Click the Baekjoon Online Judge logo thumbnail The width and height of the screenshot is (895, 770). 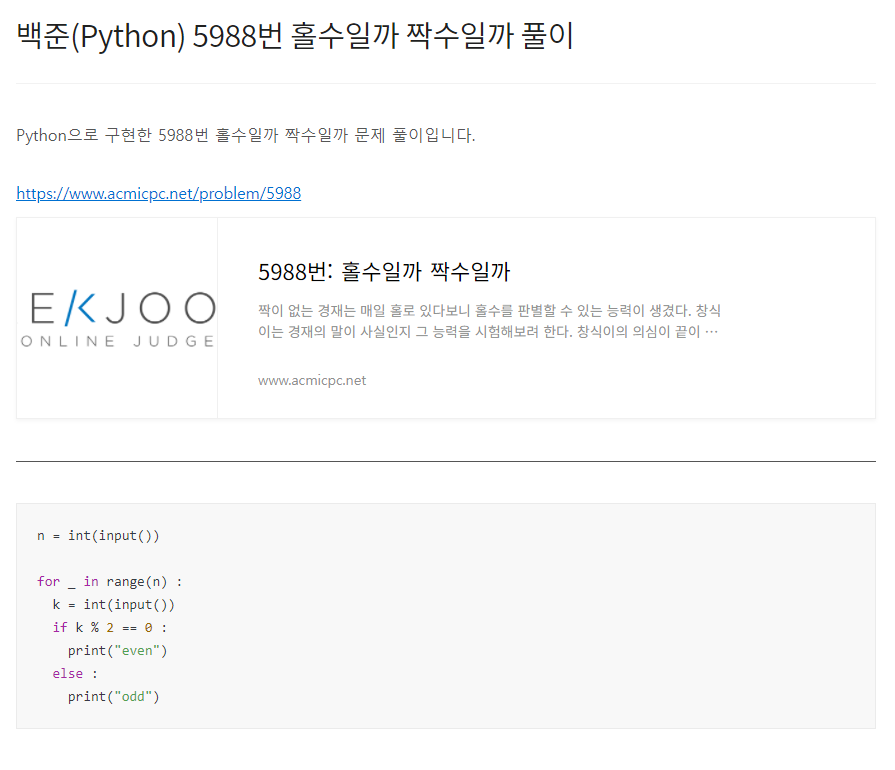117,318
